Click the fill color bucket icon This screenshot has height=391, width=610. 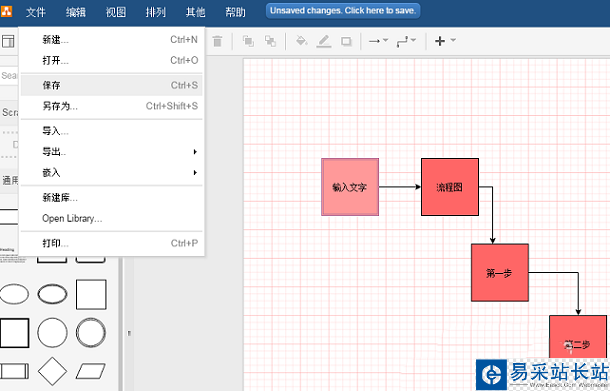(x=301, y=41)
